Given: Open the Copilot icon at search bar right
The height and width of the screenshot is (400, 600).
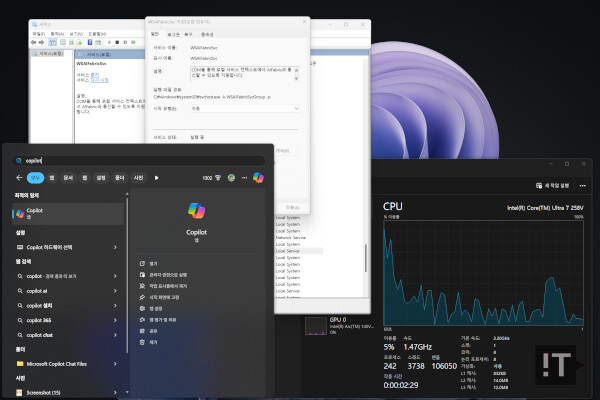Looking at the screenshot, I should 258,178.
